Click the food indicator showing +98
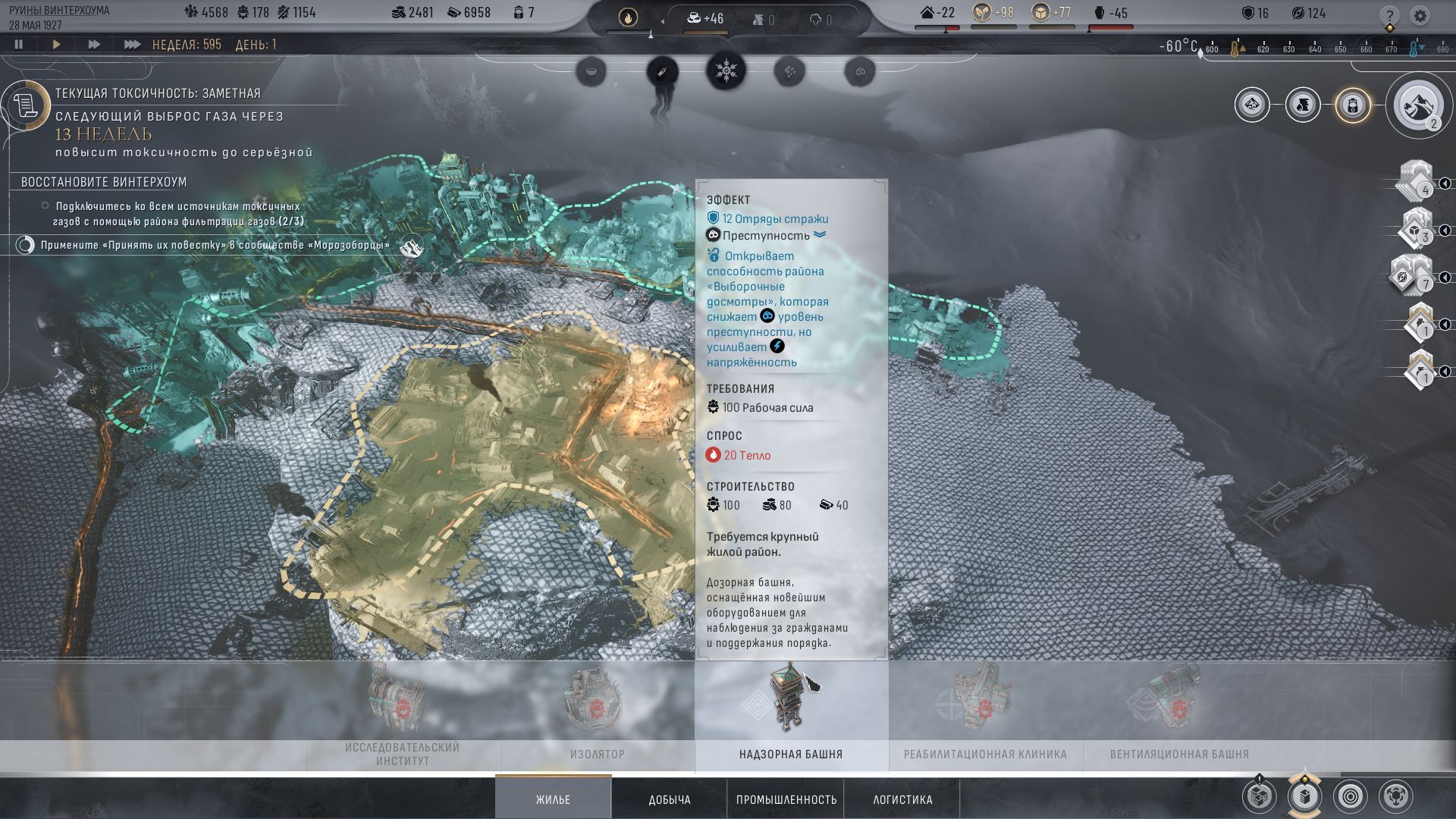This screenshot has height=819, width=1456. 993,13
